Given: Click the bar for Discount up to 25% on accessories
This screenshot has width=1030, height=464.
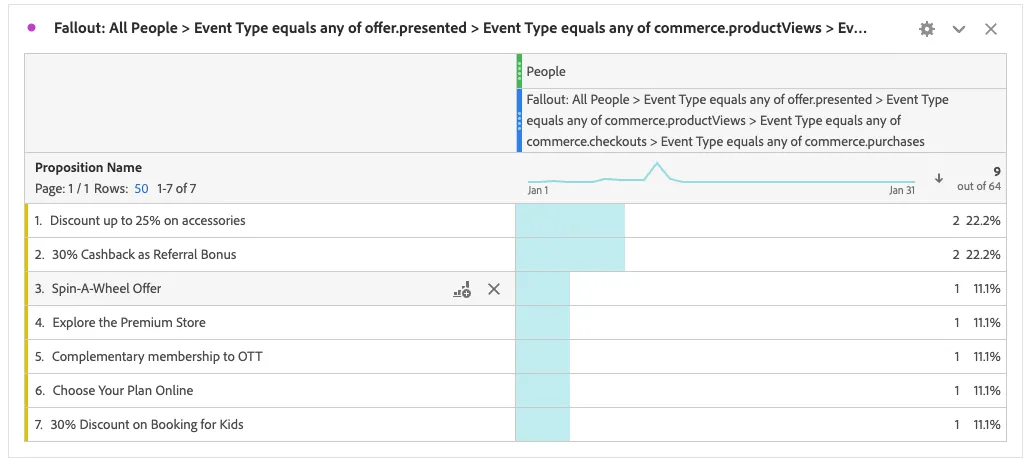Looking at the screenshot, I should pos(570,221).
